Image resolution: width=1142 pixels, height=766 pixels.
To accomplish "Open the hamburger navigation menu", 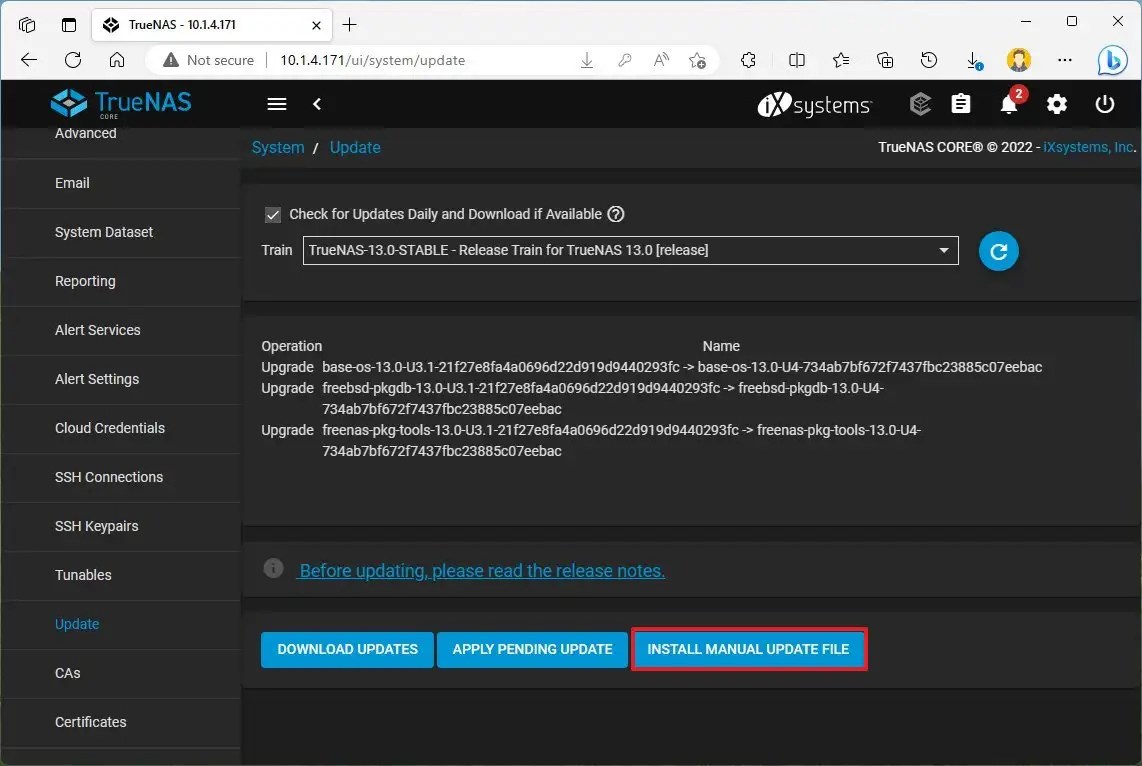I will (x=276, y=103).
